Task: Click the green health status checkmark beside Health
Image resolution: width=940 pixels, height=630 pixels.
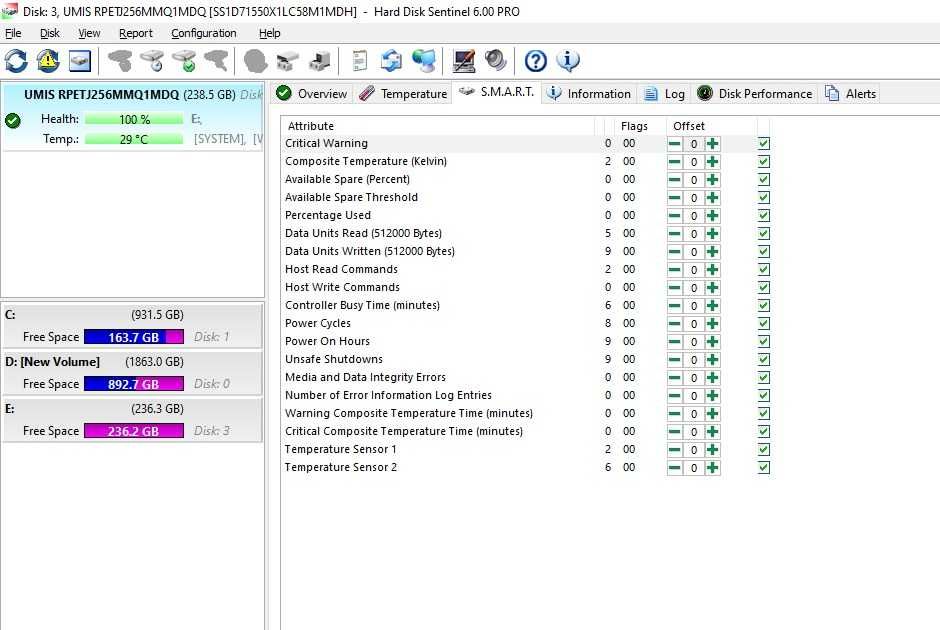Action: [13, 120]
